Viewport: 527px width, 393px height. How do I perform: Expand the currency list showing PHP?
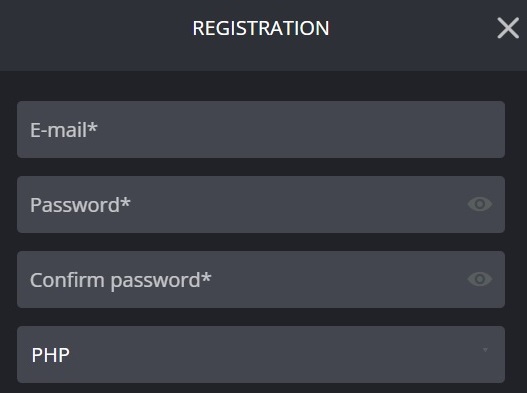pyautogui.click(x=261, y=354)
